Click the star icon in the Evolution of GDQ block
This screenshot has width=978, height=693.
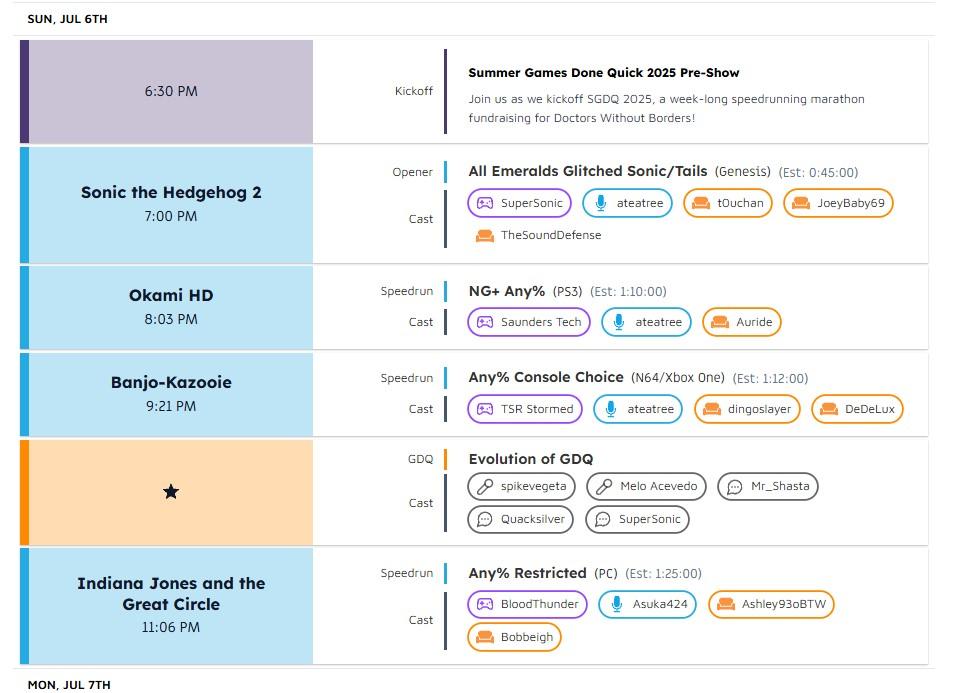[x=171, y=492]
